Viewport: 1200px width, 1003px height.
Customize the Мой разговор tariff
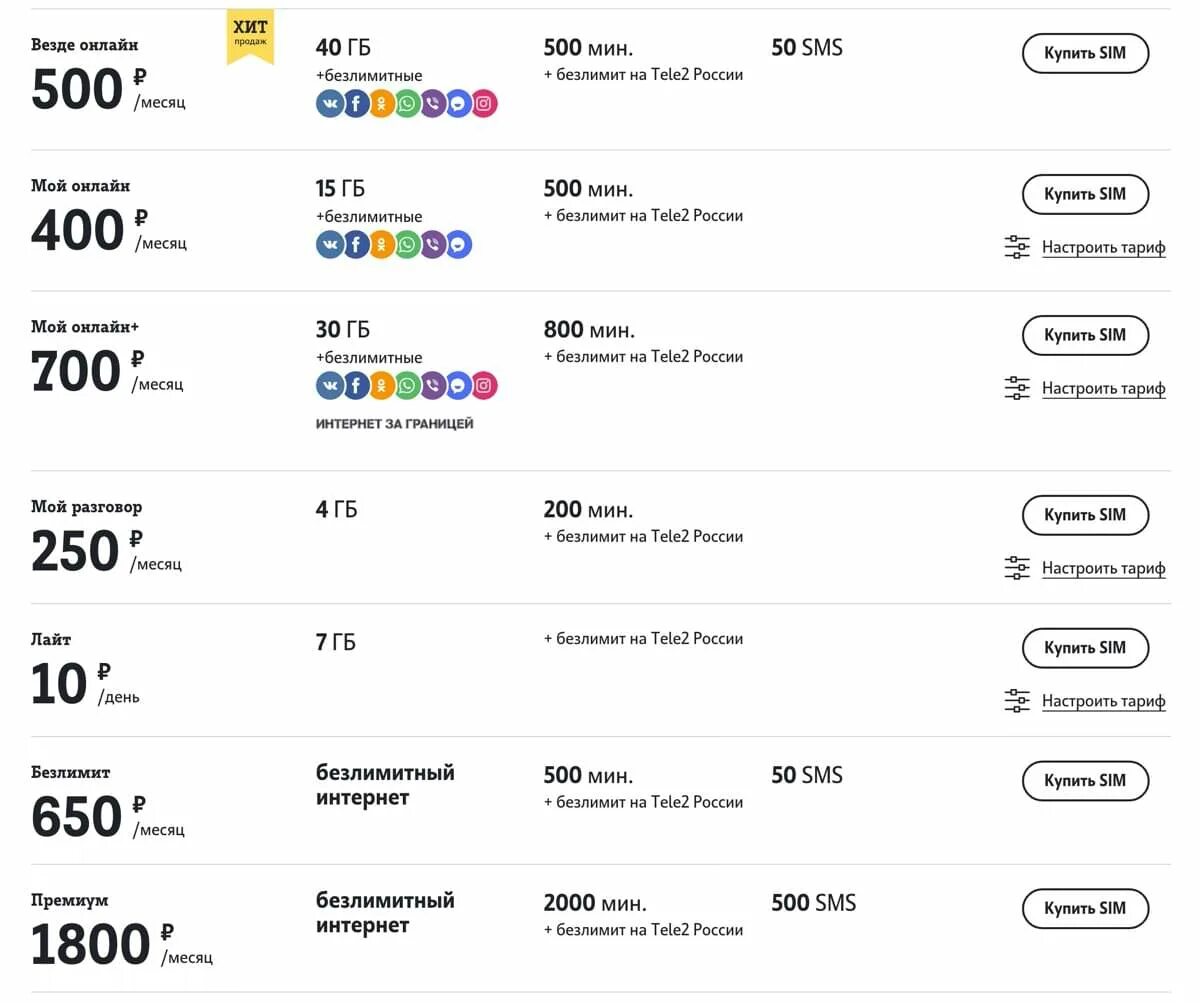click(1103, 569)
